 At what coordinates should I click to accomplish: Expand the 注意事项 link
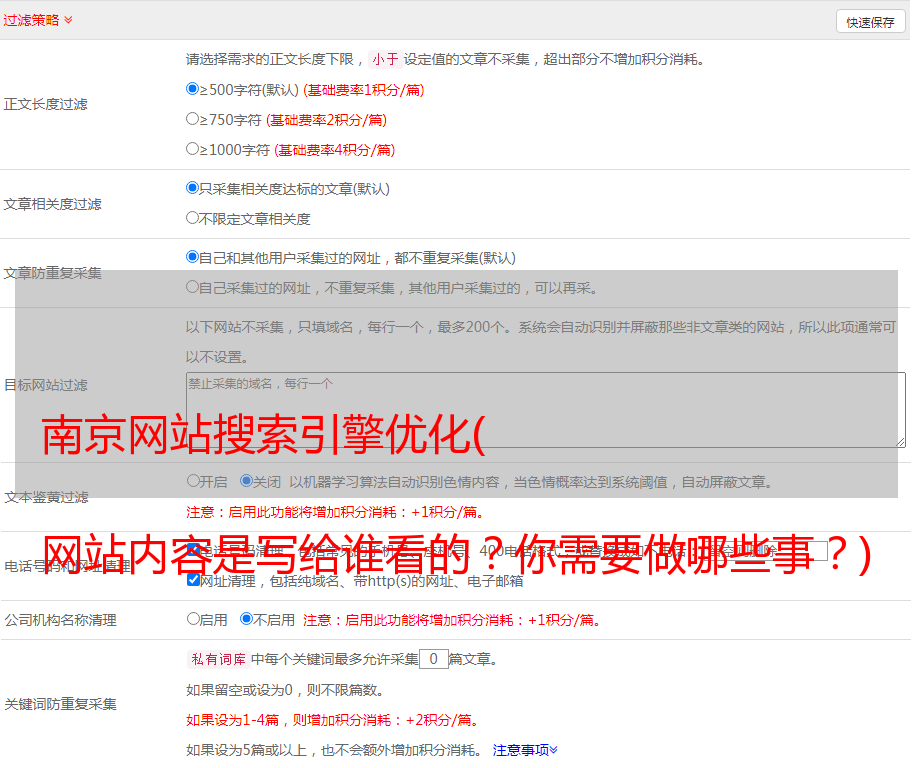(525, 750)
